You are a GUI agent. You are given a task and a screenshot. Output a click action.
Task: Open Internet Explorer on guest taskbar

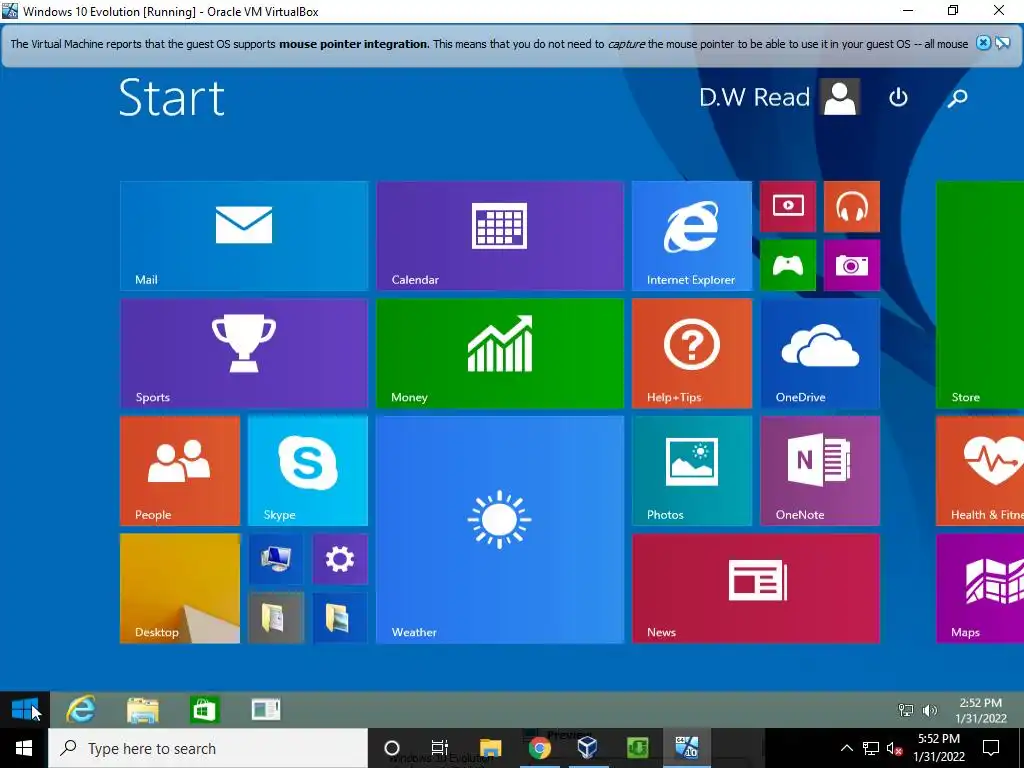pos(81,709)
